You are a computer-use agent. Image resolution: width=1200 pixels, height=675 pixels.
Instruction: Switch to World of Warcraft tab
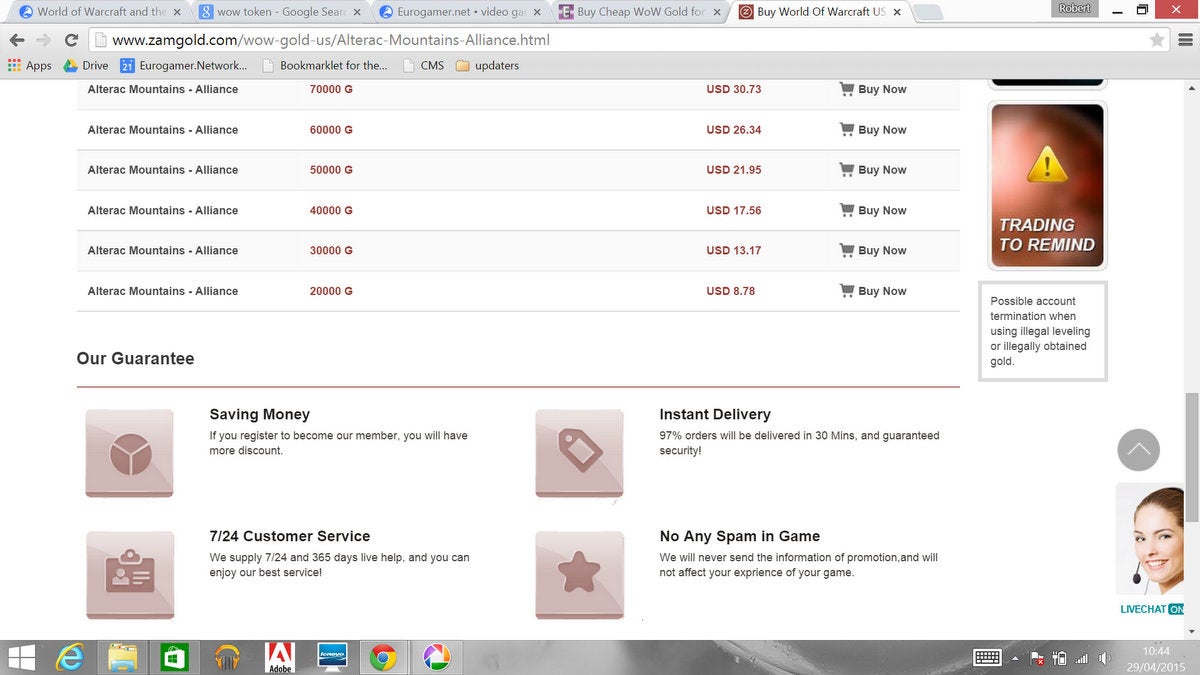coord(100,12)
